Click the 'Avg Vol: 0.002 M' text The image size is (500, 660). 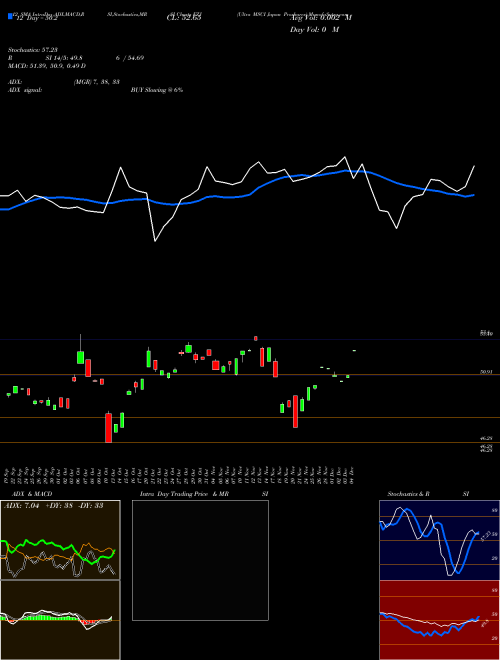321,17
